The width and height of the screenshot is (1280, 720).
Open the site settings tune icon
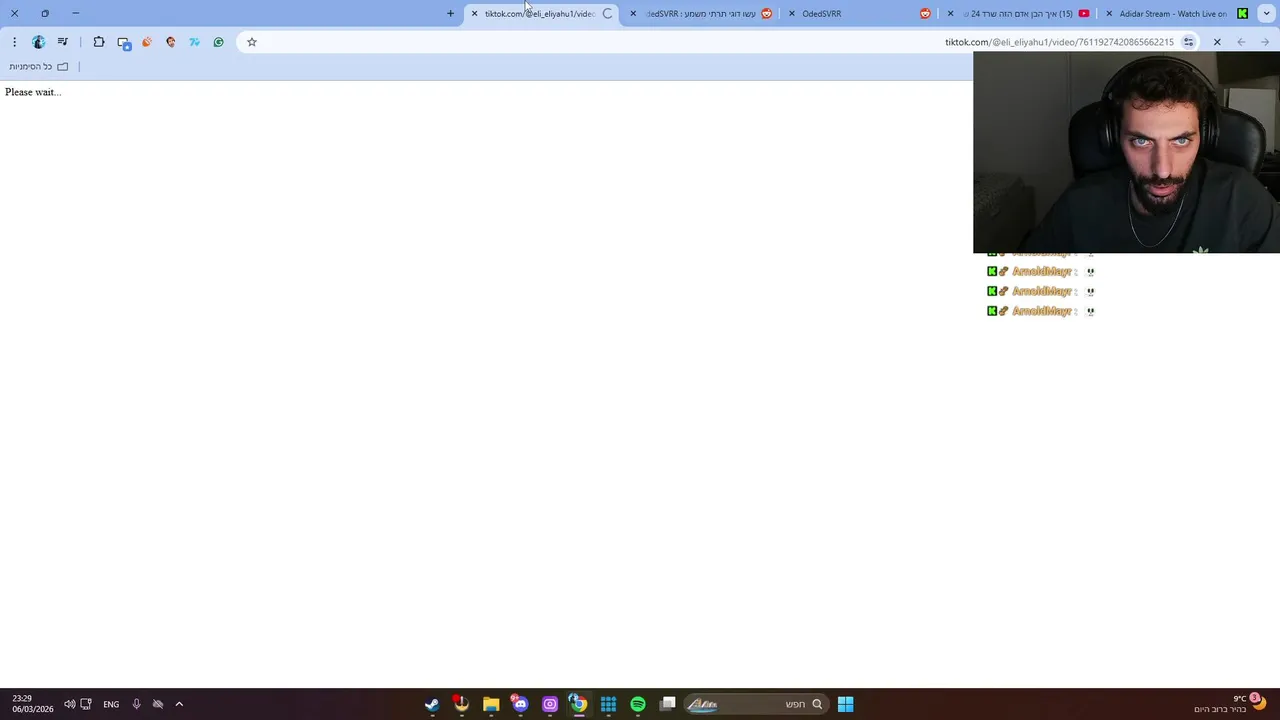pyautogui.click(x=1188, y=42)
